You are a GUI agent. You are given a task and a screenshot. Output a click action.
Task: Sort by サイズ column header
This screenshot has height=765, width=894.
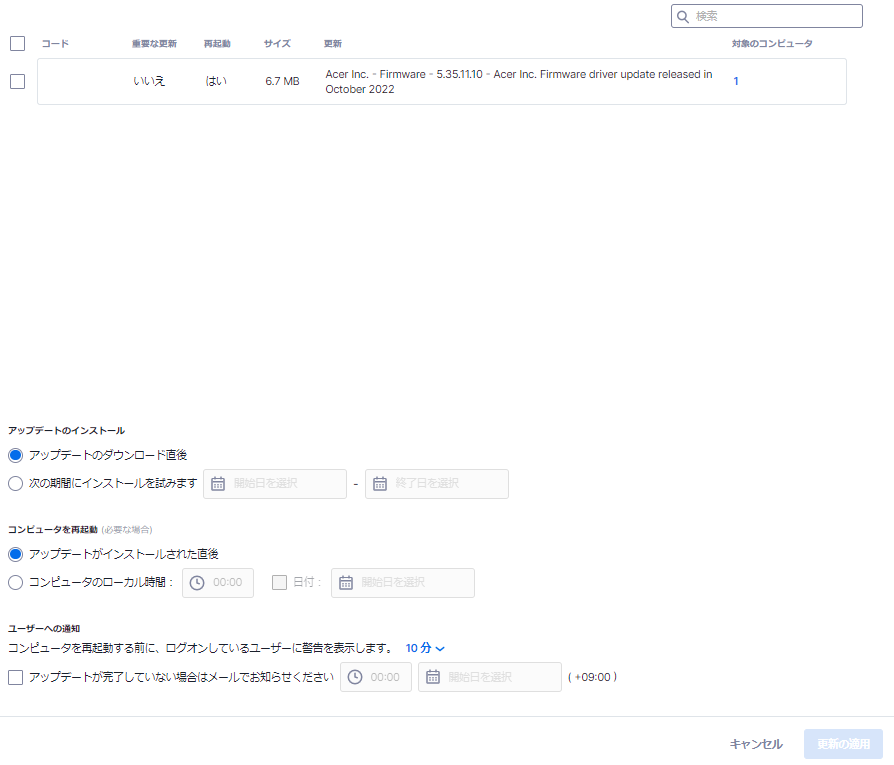[x=277, y=43]
